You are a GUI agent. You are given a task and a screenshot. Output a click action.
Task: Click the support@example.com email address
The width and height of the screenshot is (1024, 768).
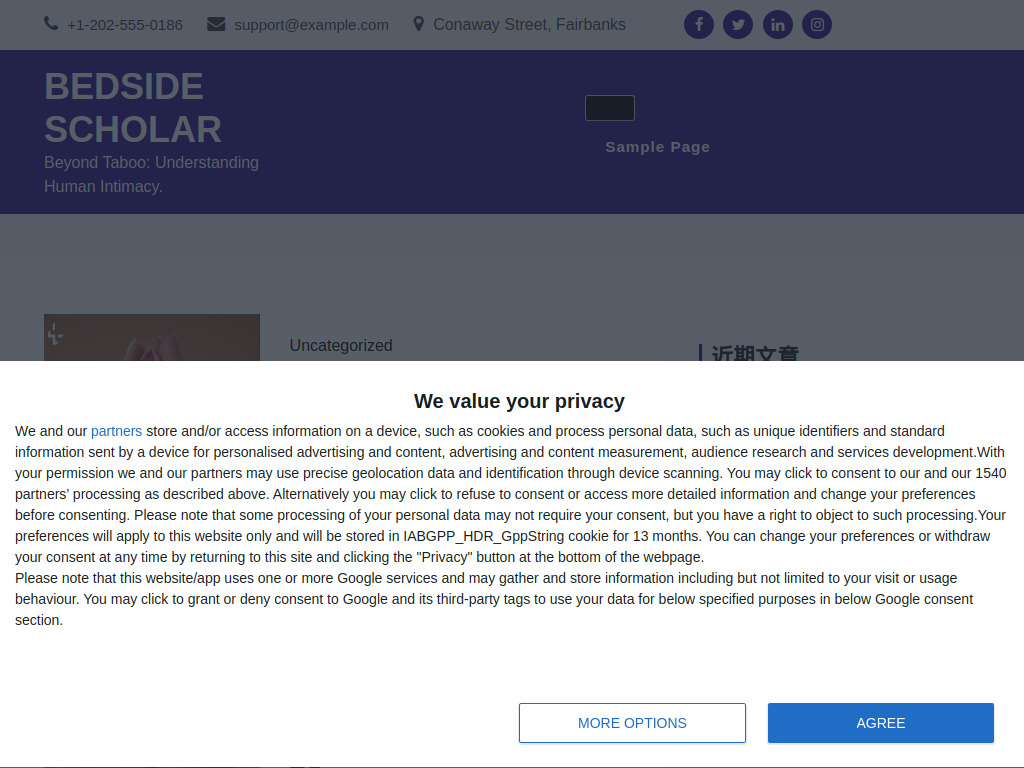[311, 25]
